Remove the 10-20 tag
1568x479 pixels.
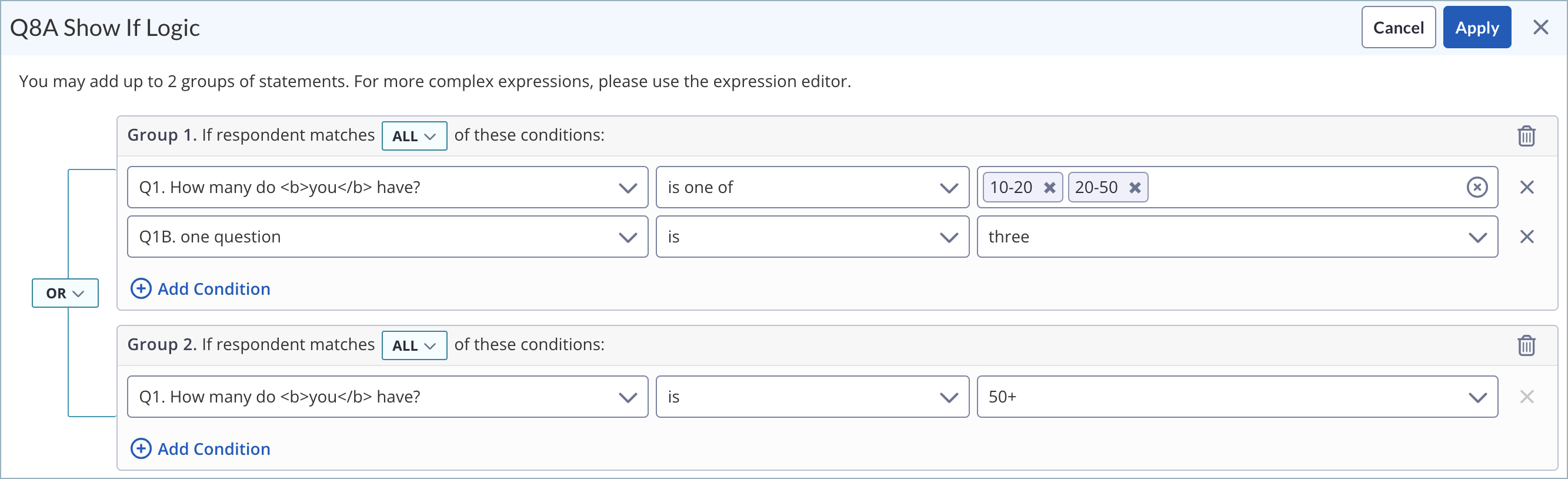[1049, 188]
